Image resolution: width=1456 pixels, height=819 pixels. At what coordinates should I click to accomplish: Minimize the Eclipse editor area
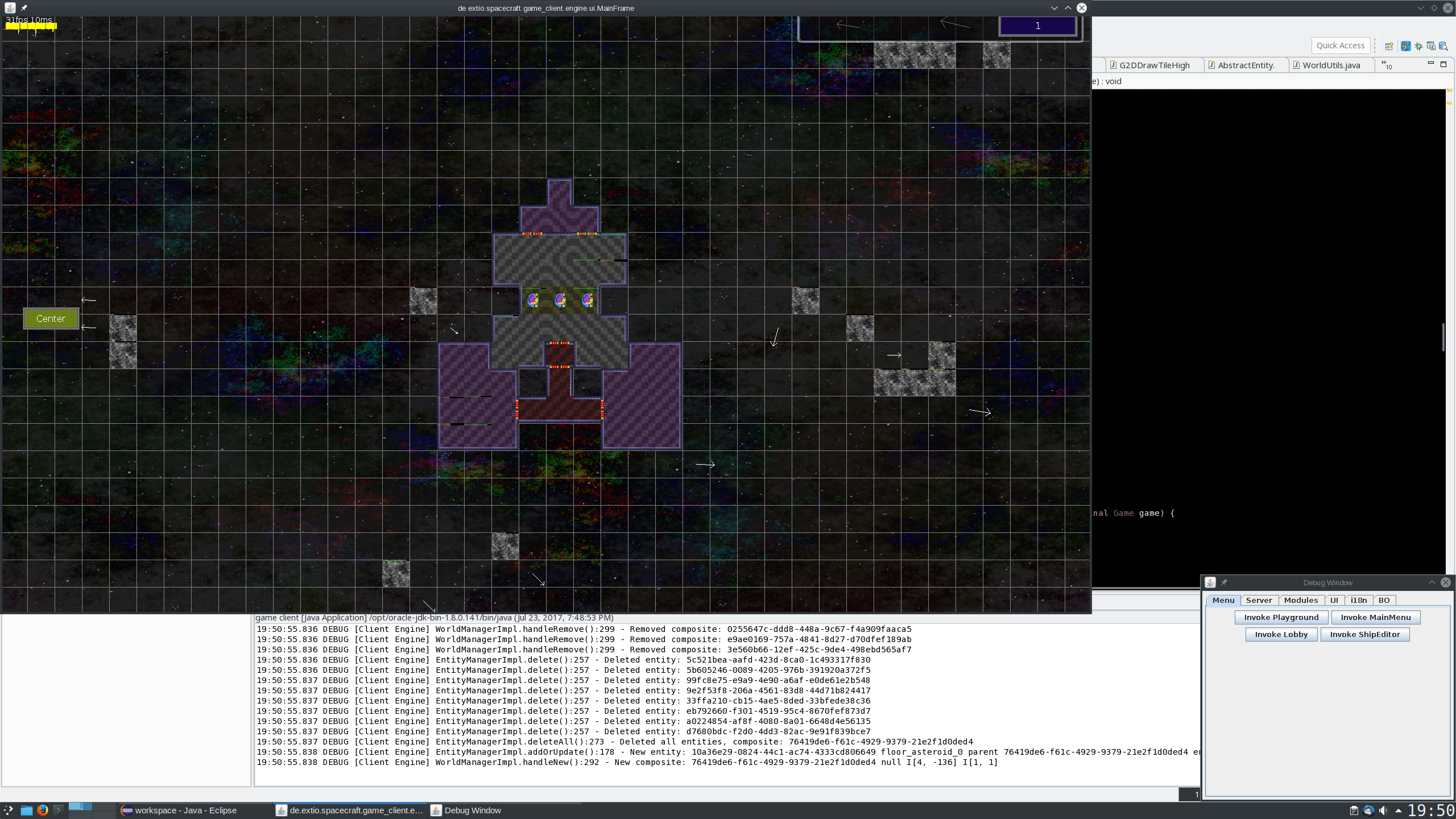click(1430, 63)
